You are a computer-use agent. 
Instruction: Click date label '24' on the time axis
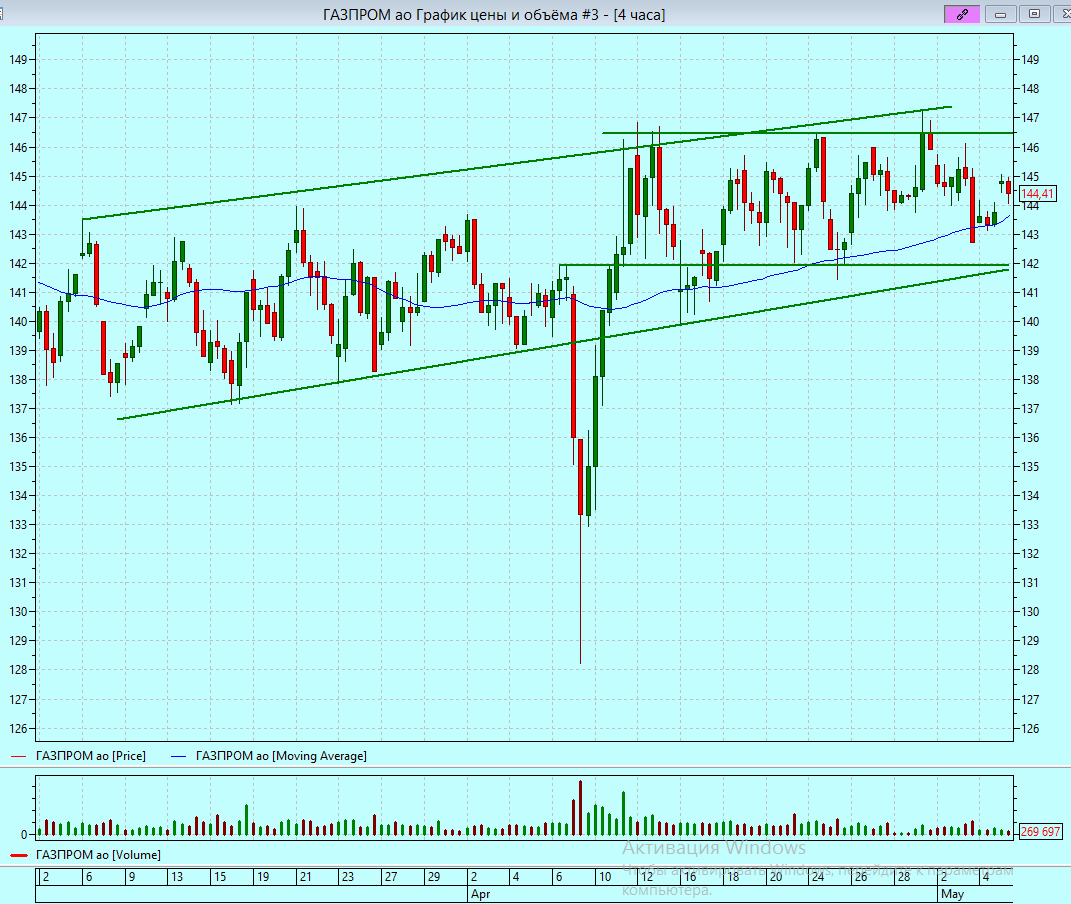(818, 877)
